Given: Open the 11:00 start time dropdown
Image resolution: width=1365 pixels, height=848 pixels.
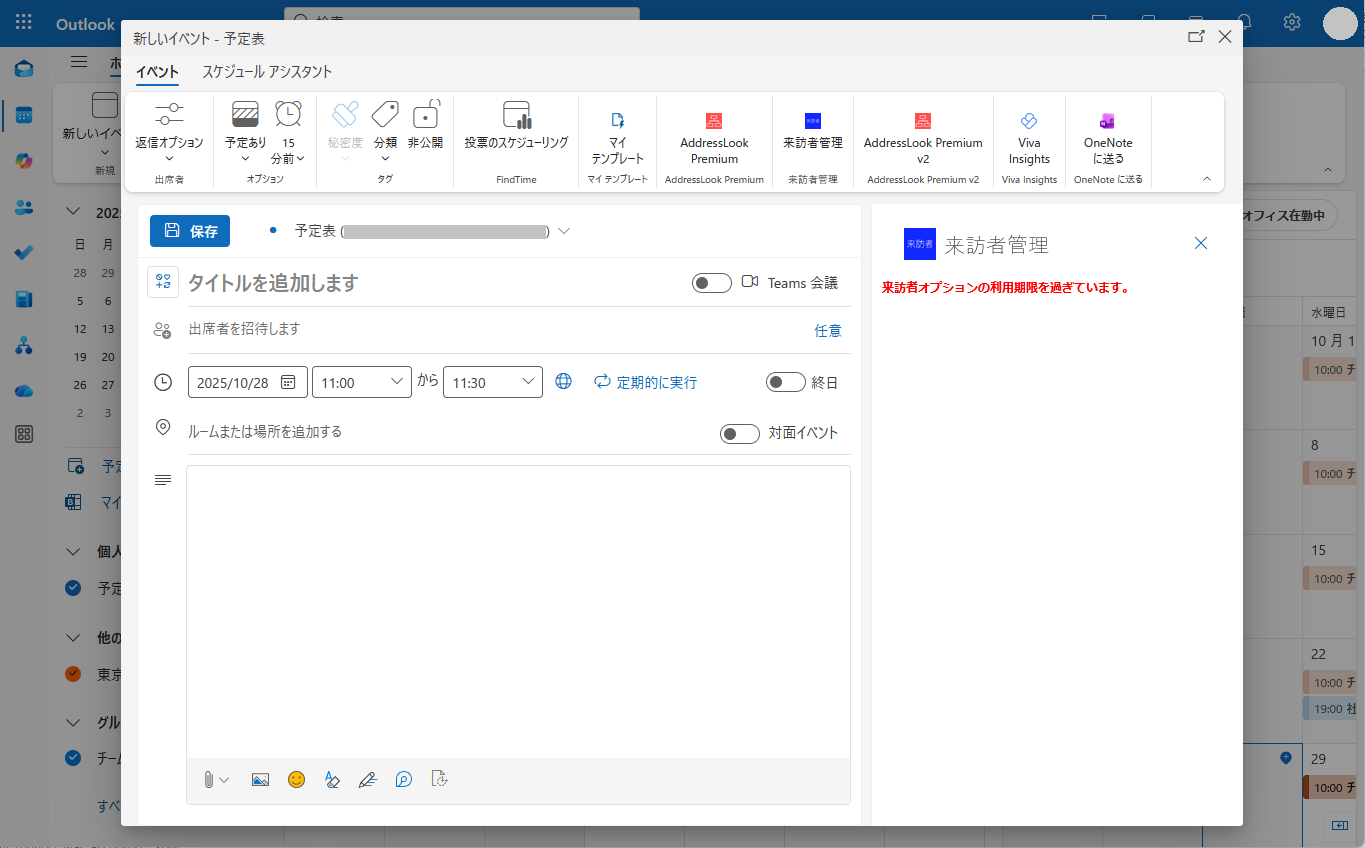Looking at the screenshot, I should pyautogui.click(x=362, y=382).
